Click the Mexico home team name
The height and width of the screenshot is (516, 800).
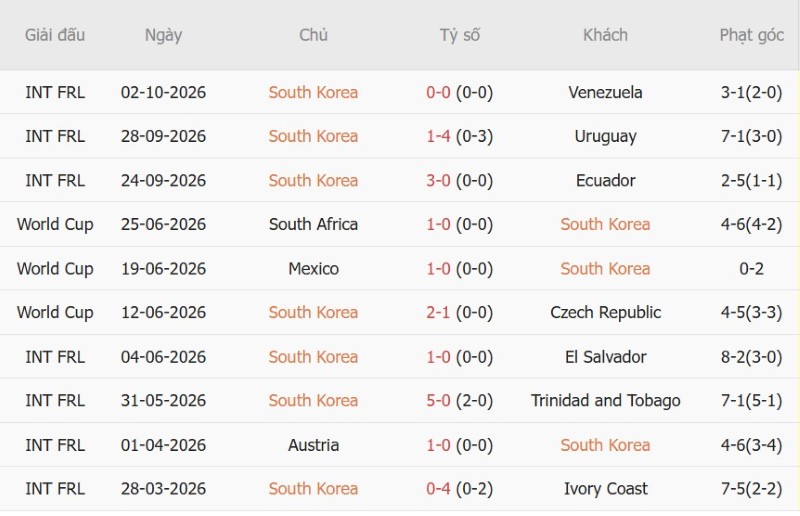pos(313,268)
